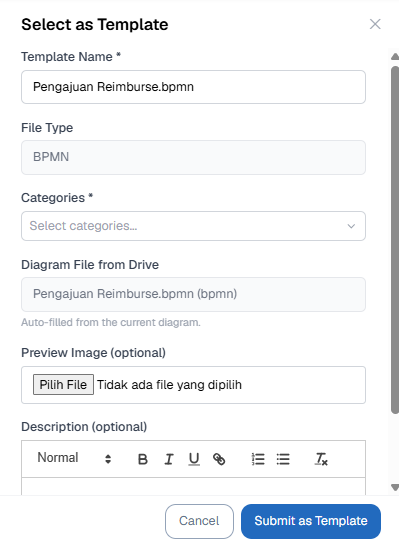Apply bold formatting in description editor
Viewport: 399px width, 554px height.
pos(142,459)
